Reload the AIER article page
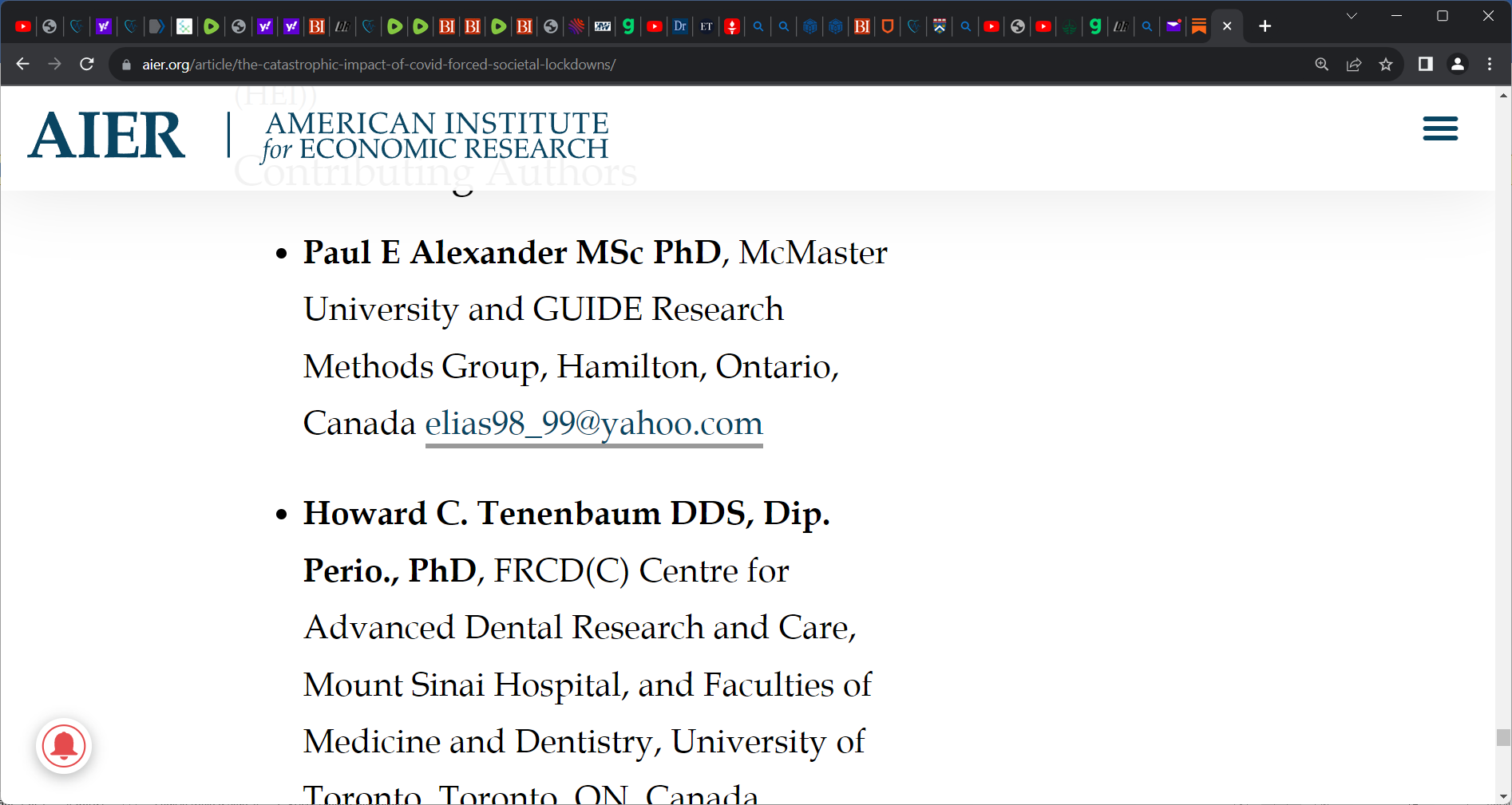1512x805 pixels. [87, 64]
